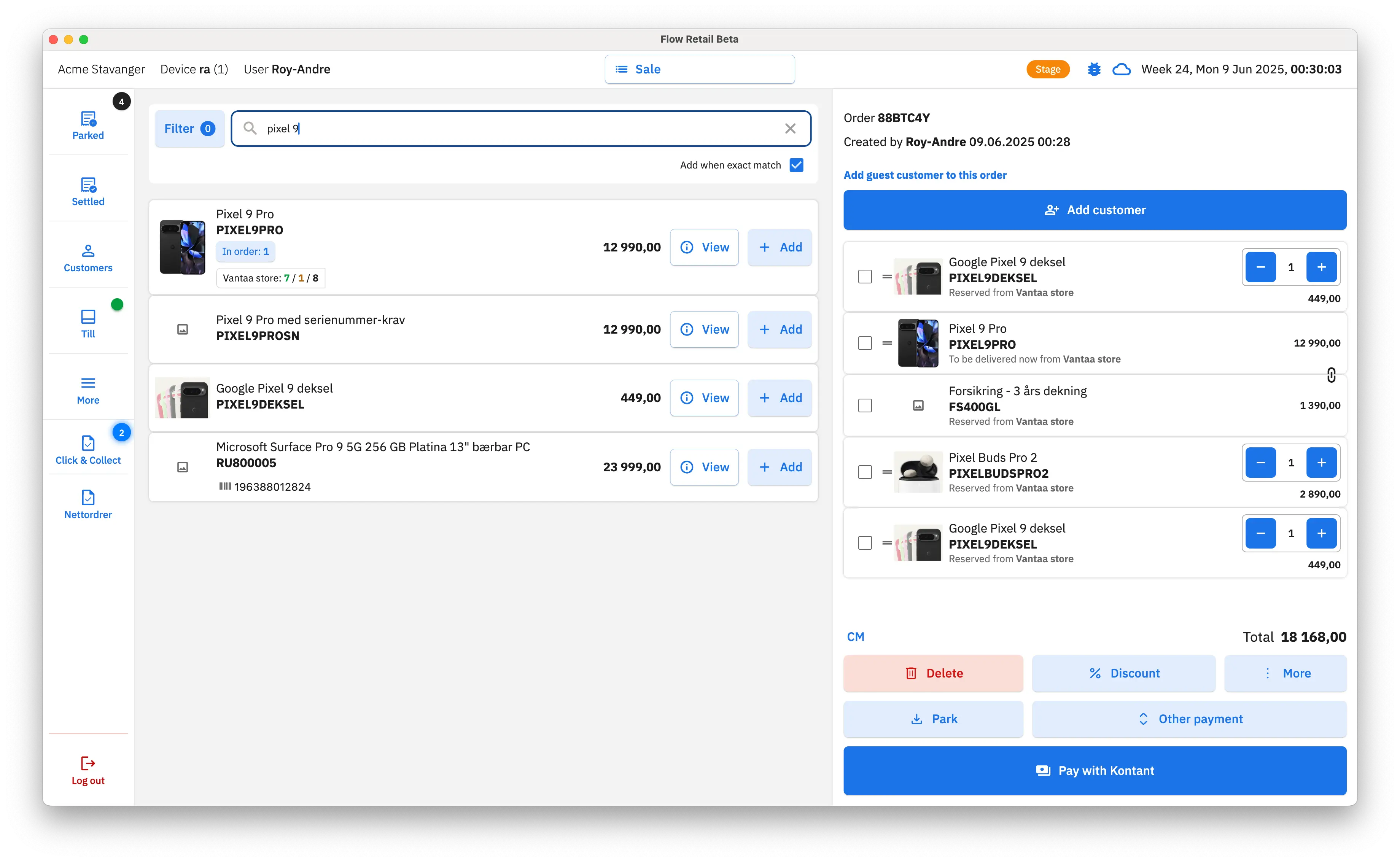Click the debug bug icon
This screenshot has width=1400, height=862.
point(1093,70)
